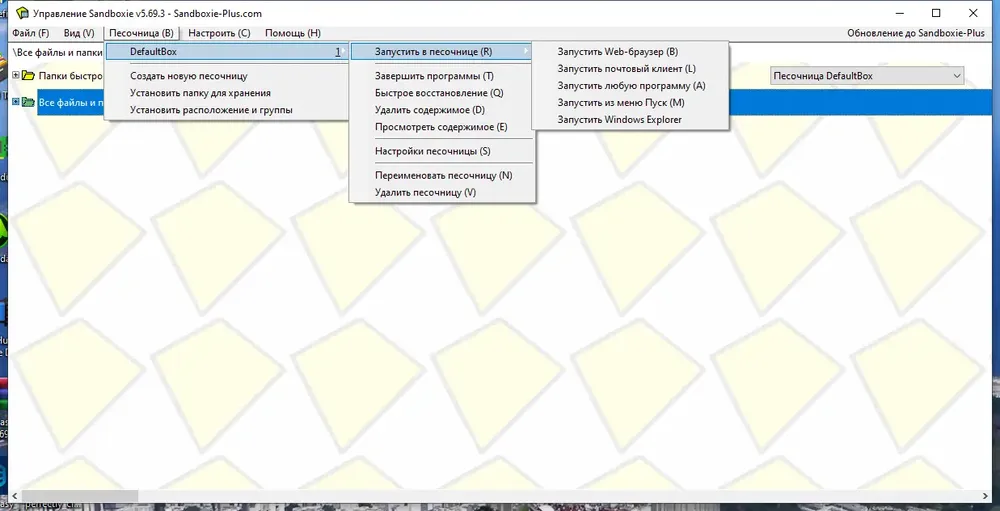1000x511 pixels.
Task: Click Обновление до Sandboxie-Plus link
Action: [916, 33]
